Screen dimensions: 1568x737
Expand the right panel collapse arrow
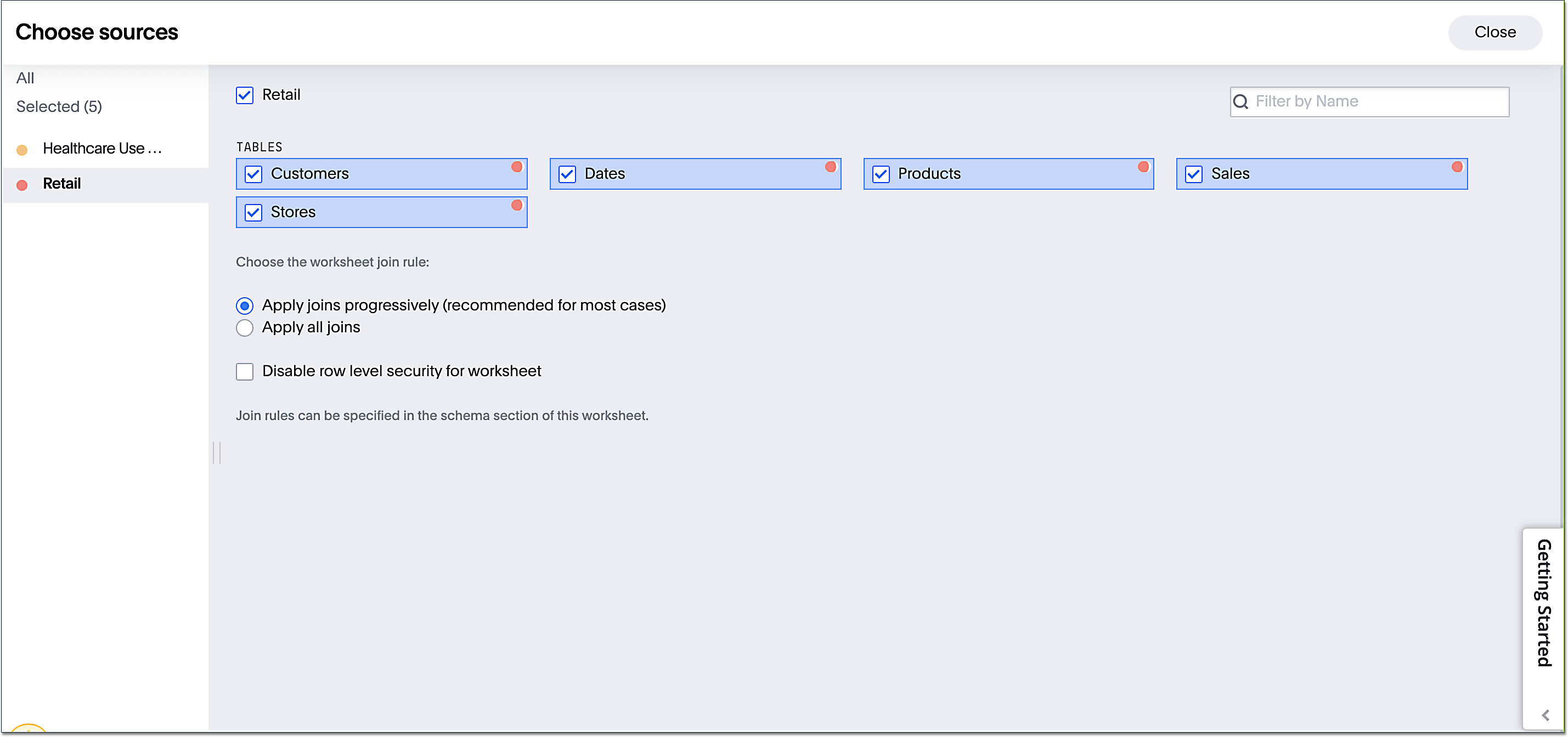[1545, 716]
